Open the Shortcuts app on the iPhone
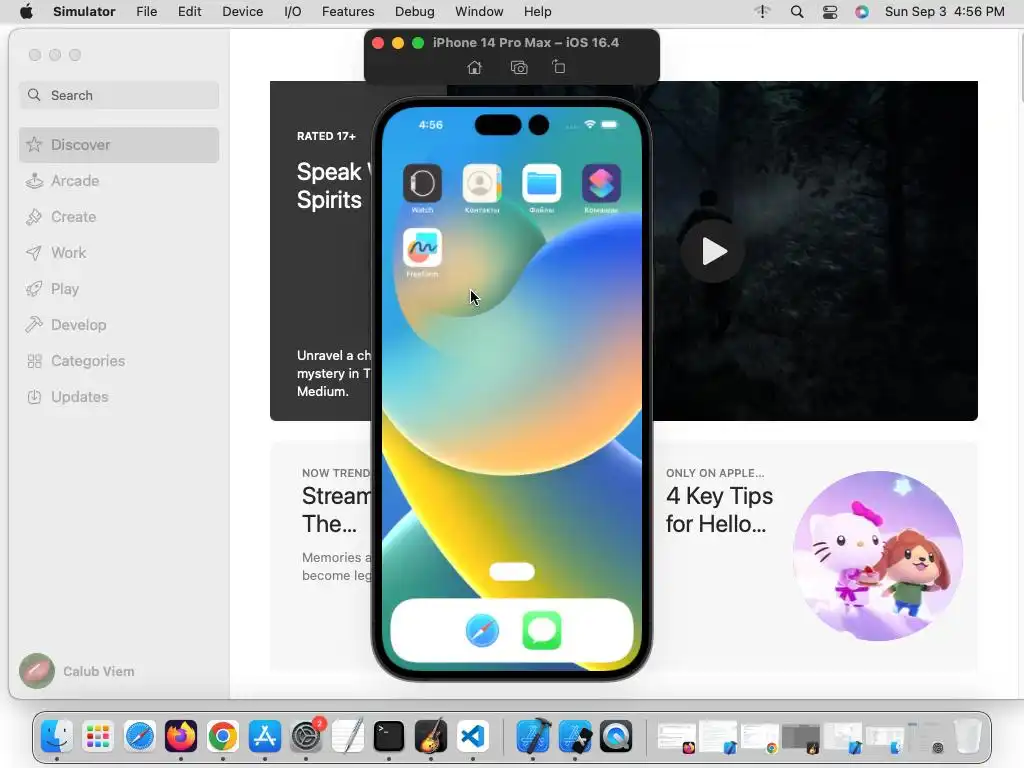The width and height of the screenshot is (1024, 768). click(601, 184)
